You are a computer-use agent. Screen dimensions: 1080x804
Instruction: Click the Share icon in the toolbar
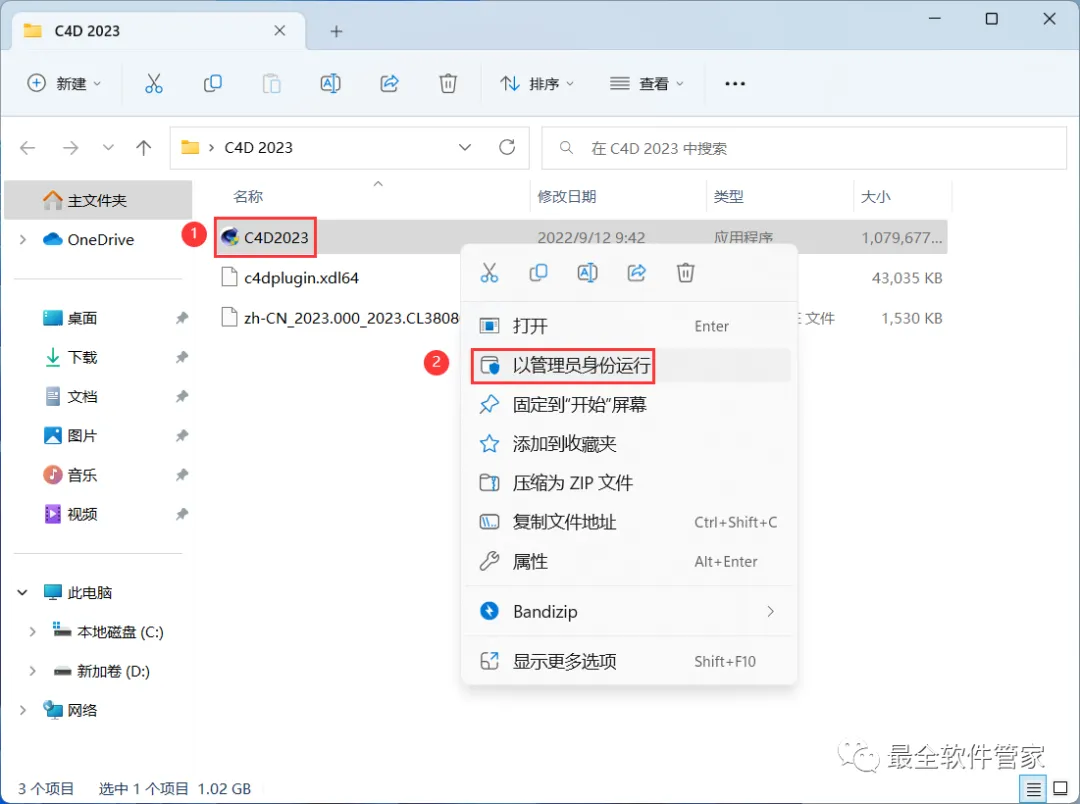390,83
